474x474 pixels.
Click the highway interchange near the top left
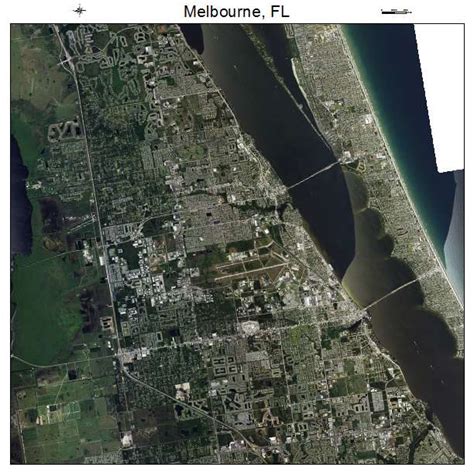tap(69, 61)
